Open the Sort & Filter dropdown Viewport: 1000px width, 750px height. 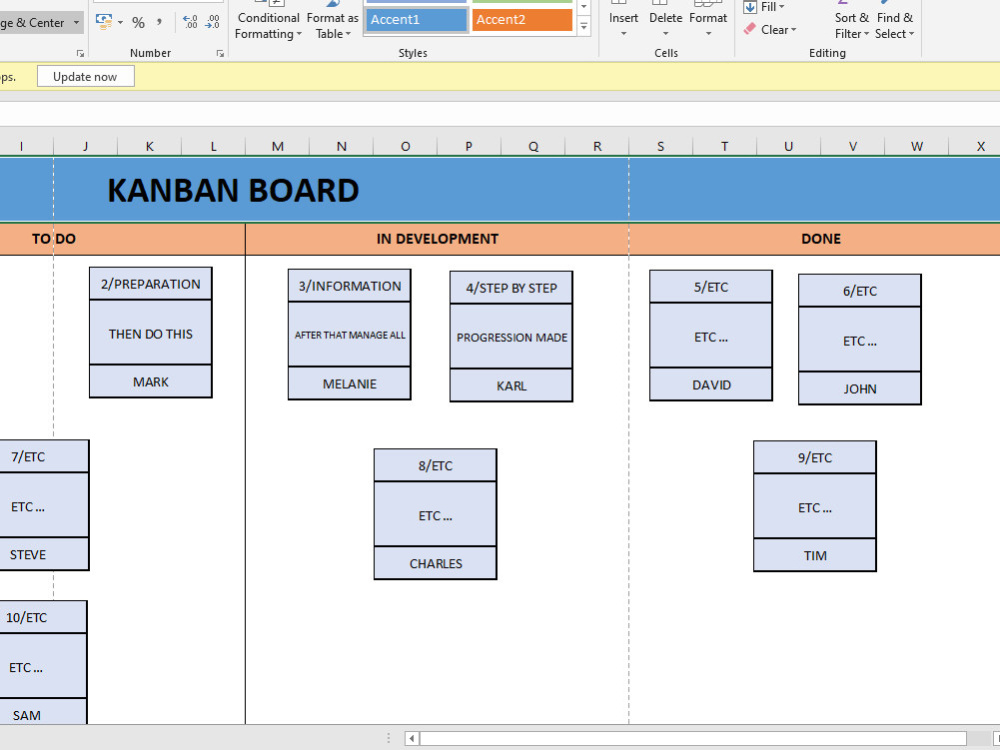[x=851, y=24]
